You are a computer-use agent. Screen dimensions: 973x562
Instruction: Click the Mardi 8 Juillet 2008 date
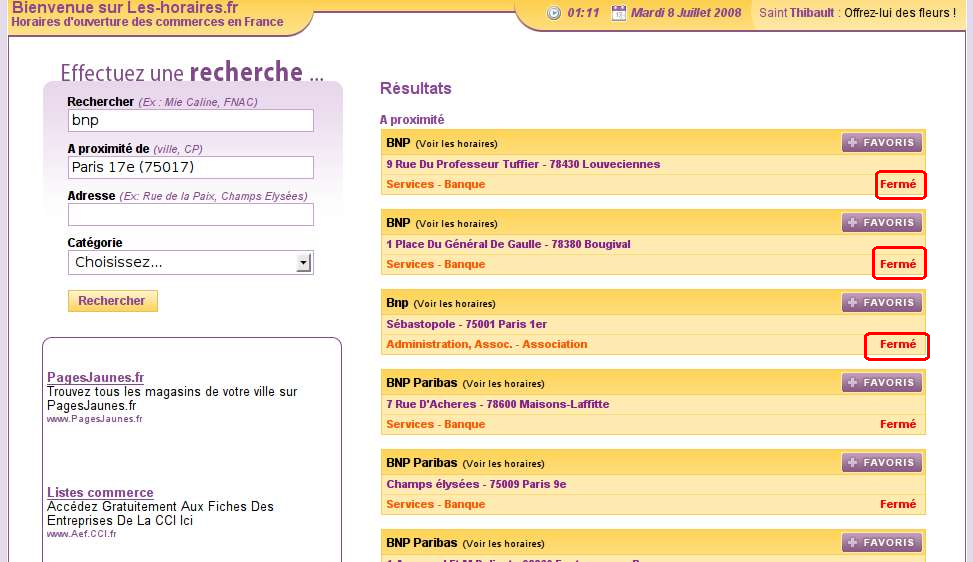686,13
